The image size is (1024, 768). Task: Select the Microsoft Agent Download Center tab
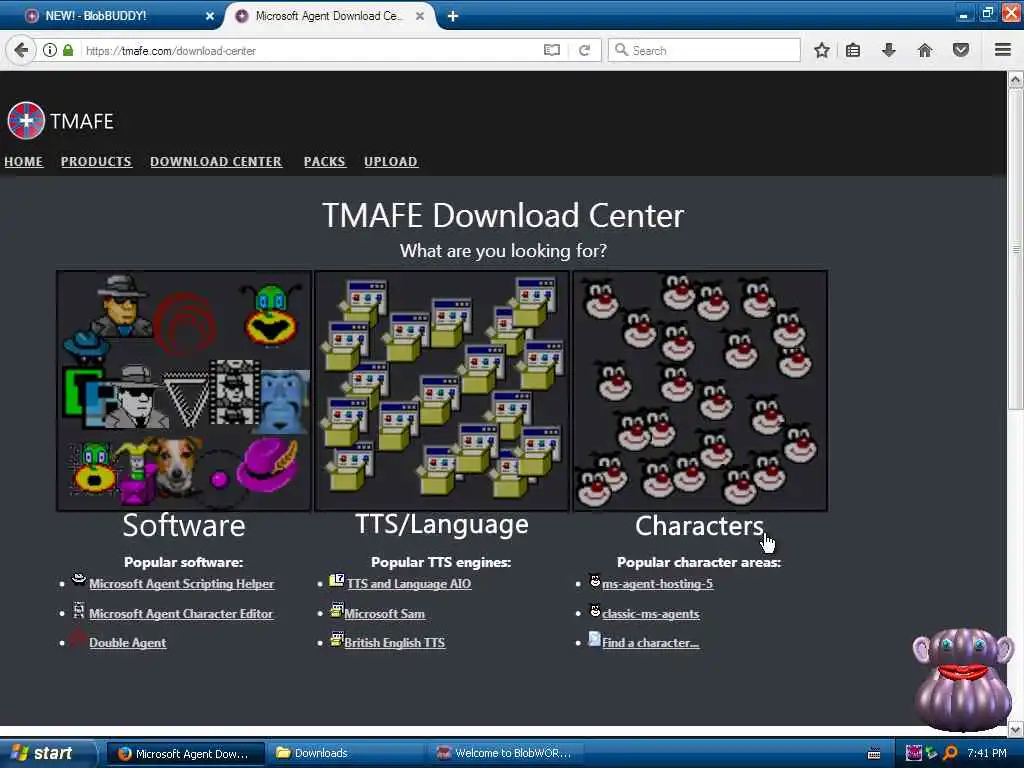[x=330, y=16]
